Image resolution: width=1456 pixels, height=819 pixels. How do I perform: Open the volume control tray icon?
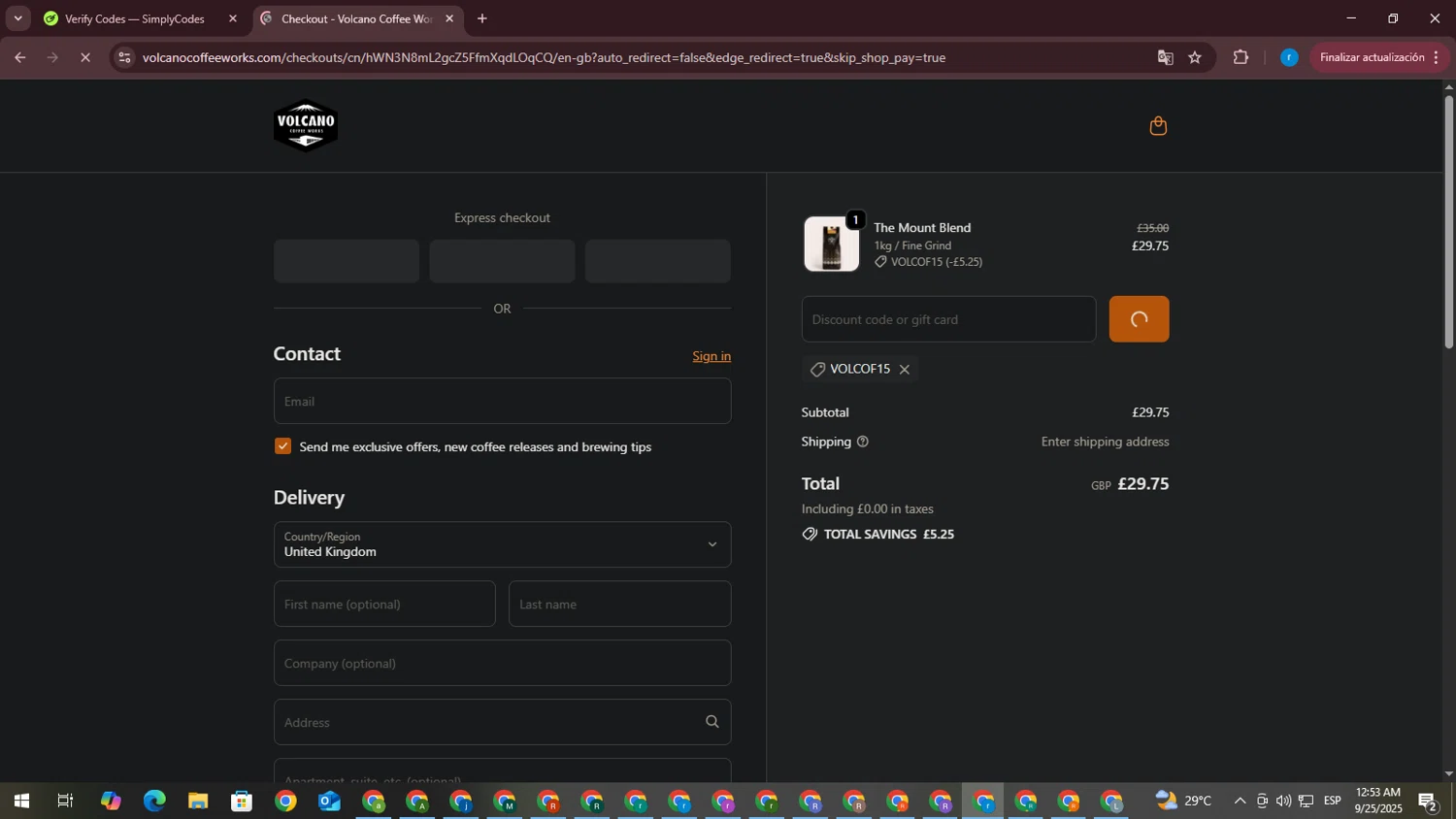[1283, 801]
